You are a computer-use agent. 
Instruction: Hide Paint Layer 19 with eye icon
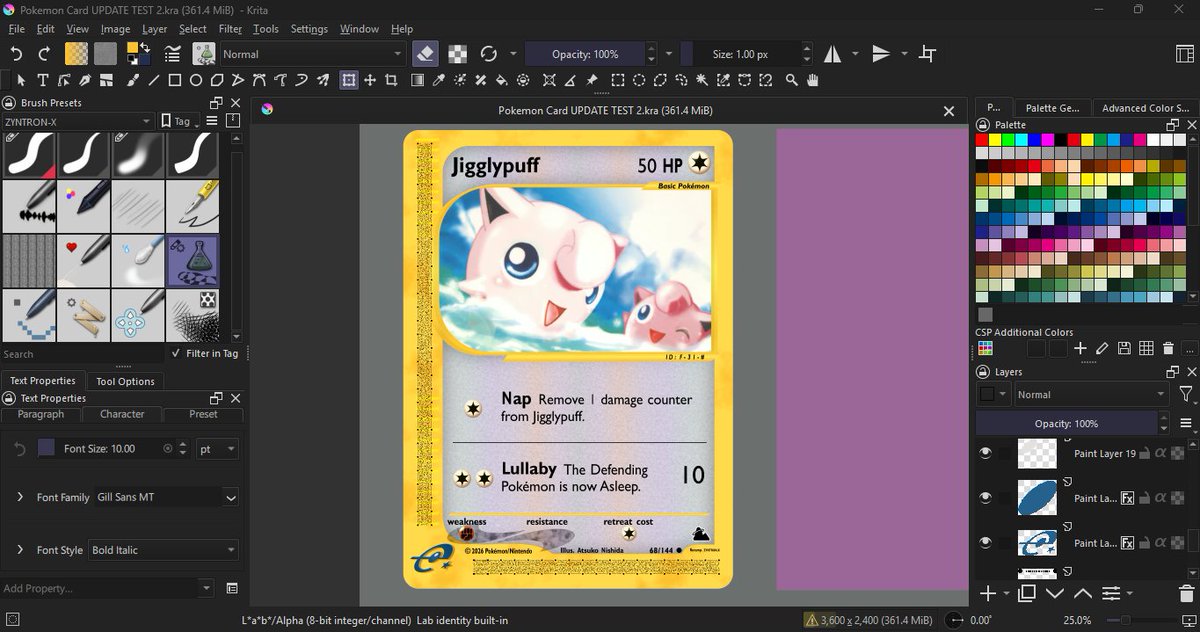coord(985,453)
